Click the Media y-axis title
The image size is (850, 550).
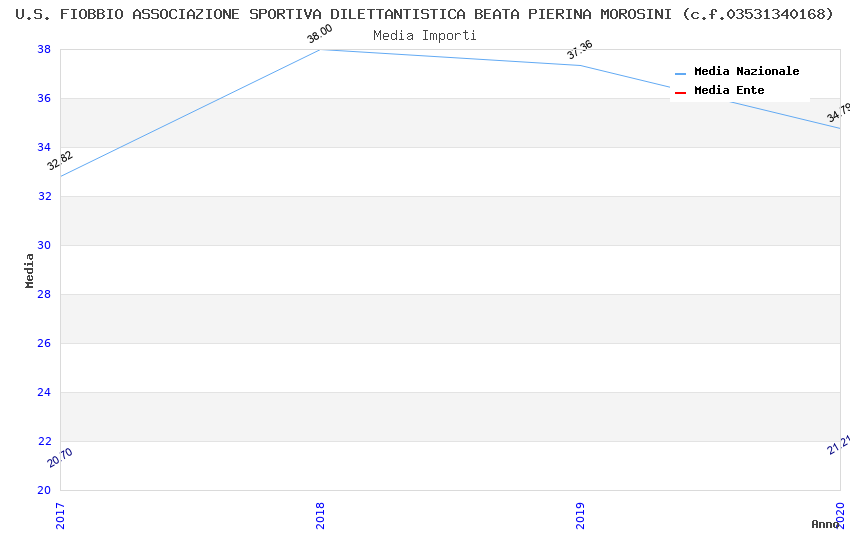(x=30, y=270)
